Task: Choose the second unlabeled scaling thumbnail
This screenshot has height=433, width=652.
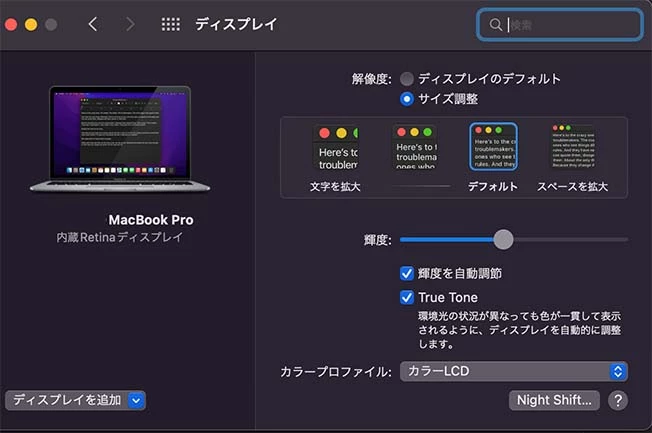Action: coord(415,146)
